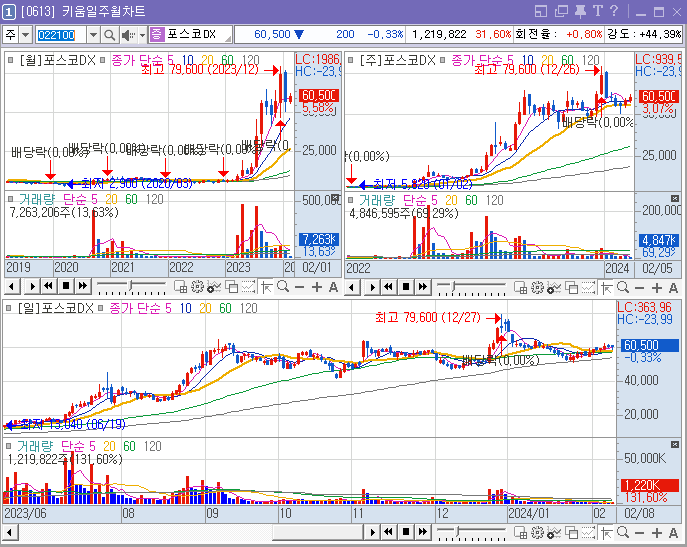Close the monthly volume panel with its X
Viewport: 687px width, 547px height.
pyautogui.click(x=335, y=198)
